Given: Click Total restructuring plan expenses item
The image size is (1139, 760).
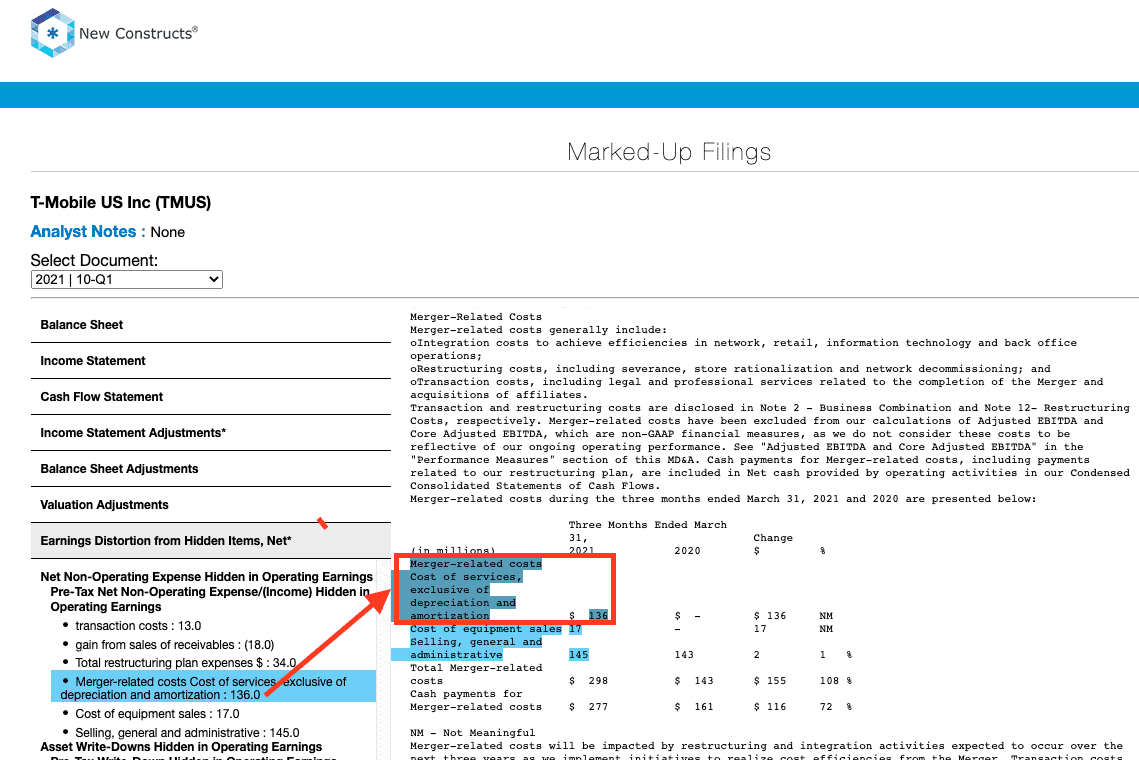Looking at the screenshot, I should tap(185, 663).
